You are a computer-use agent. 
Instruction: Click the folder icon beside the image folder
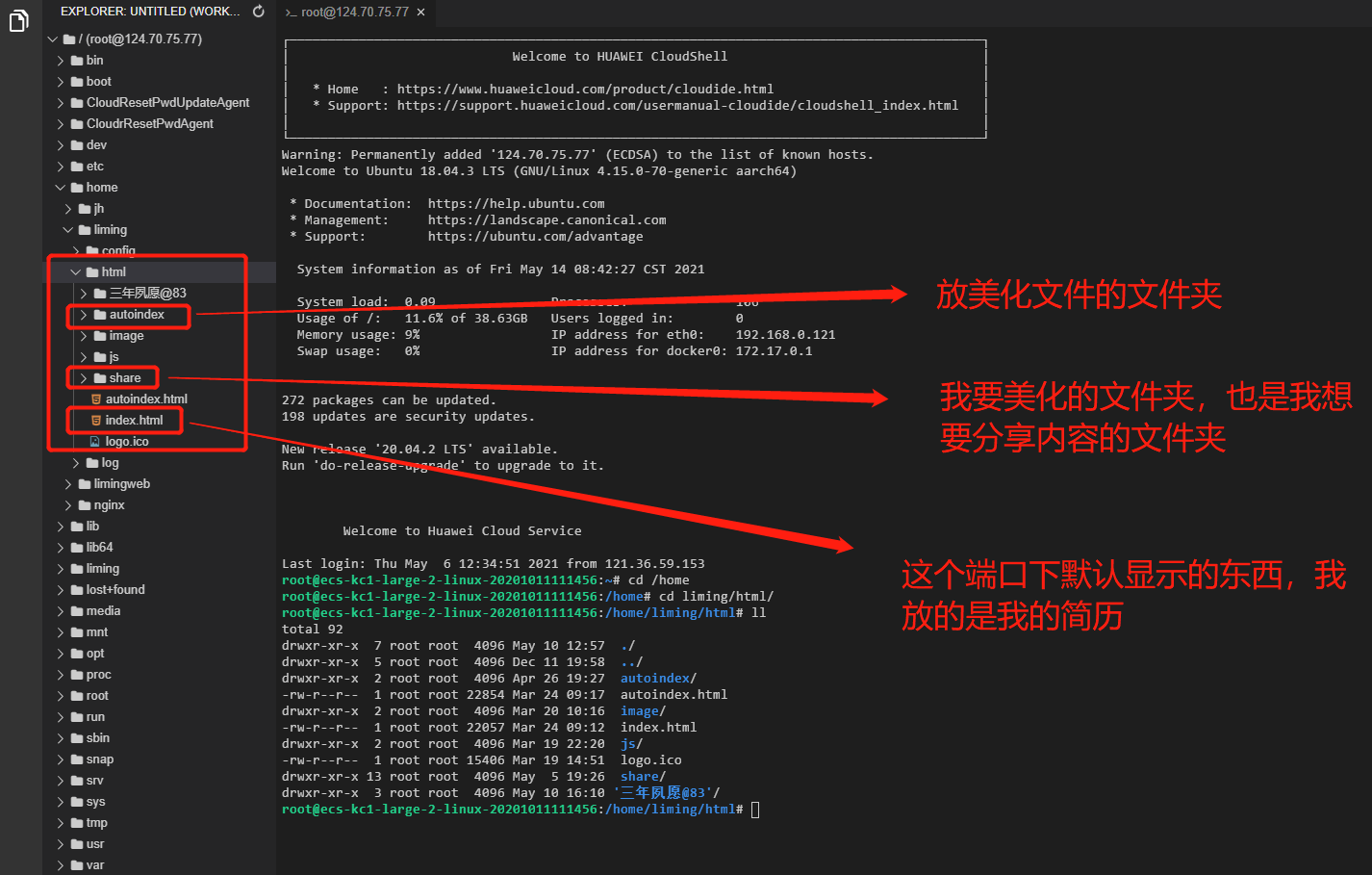(100, 335)
